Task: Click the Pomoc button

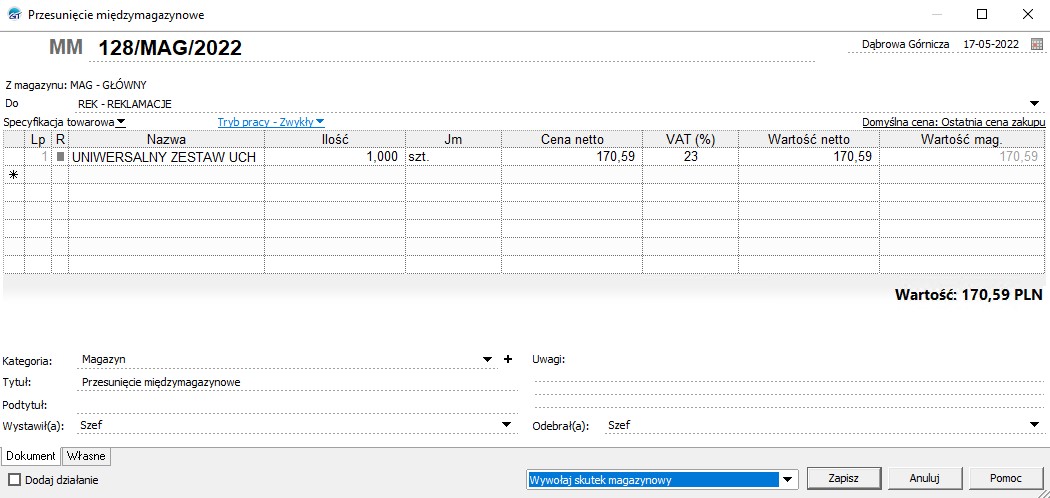Action: click(x=1005, y=478)
